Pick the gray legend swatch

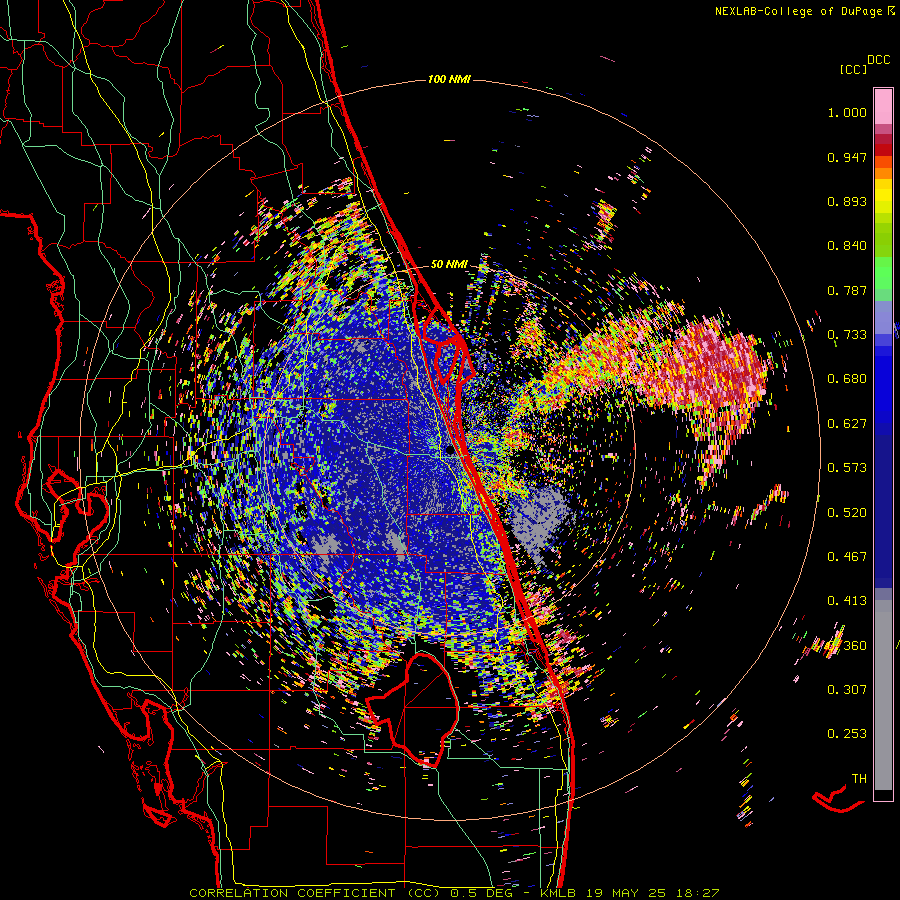(883, 695)
